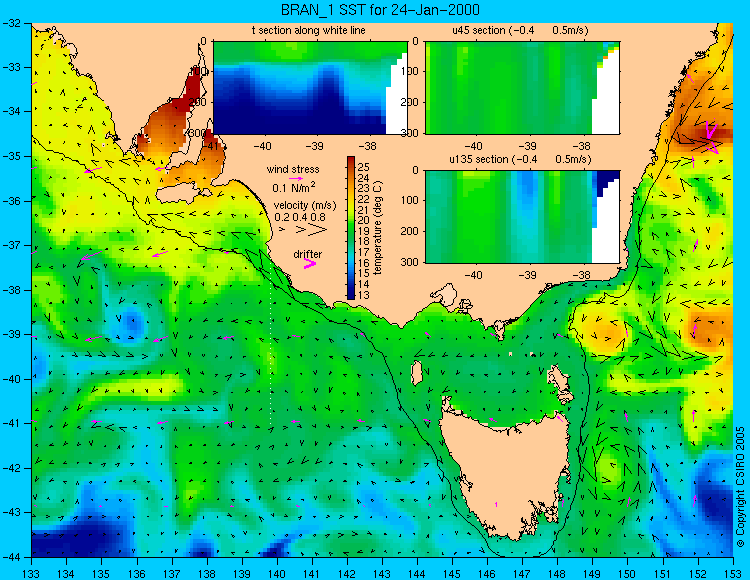750x580 pixels.
Task: Click the 'velocity (m/s)' legend label
Action: point(305,206)
